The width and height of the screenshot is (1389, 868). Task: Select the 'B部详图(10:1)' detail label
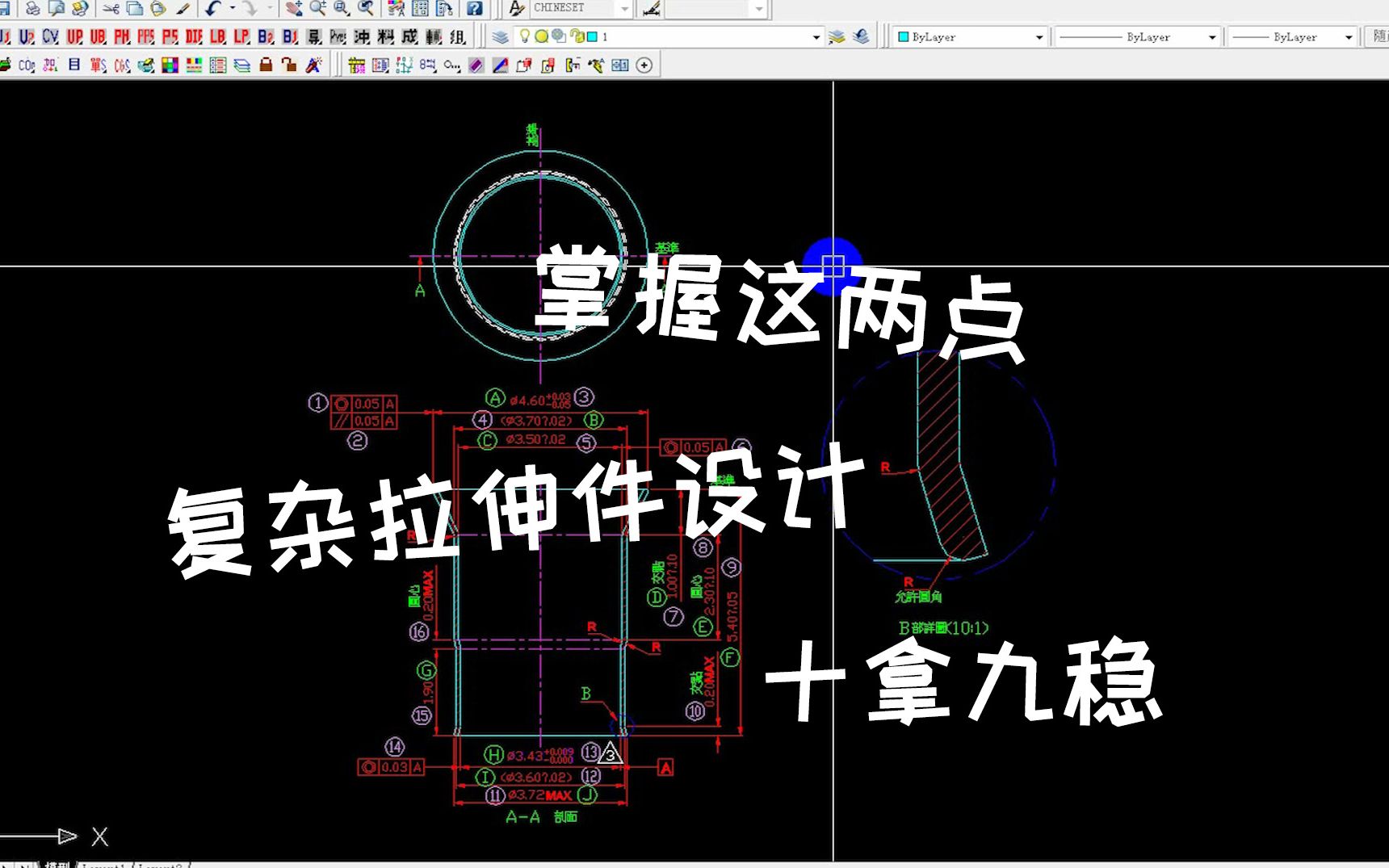pos(943,627)
